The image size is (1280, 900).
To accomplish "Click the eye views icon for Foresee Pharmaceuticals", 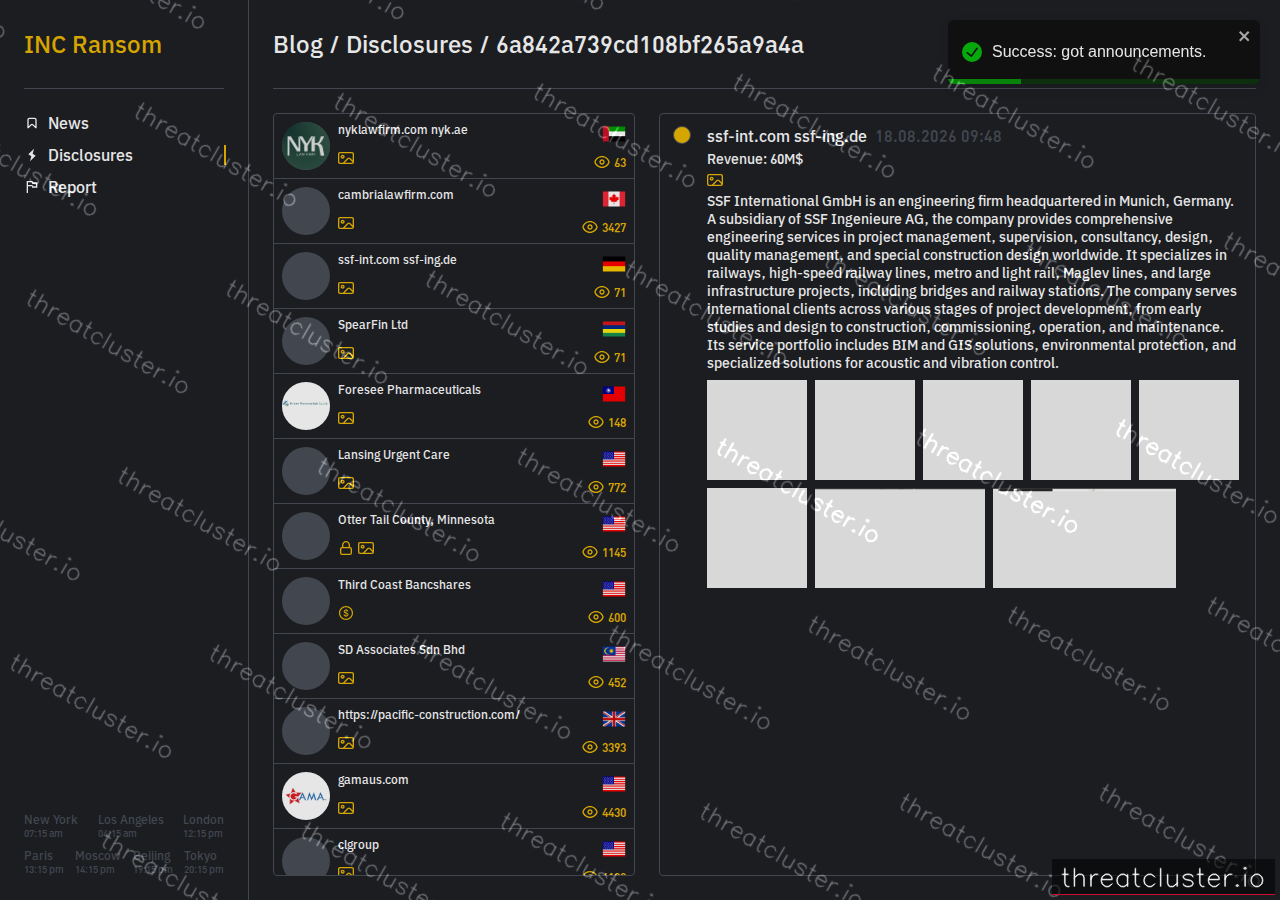I will (596, 422).
